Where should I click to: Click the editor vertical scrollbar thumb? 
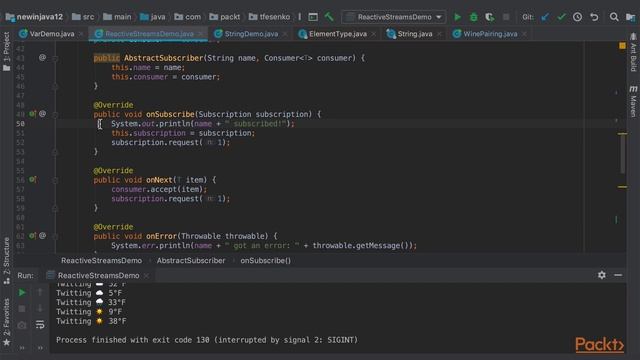(x=622, y=153)
